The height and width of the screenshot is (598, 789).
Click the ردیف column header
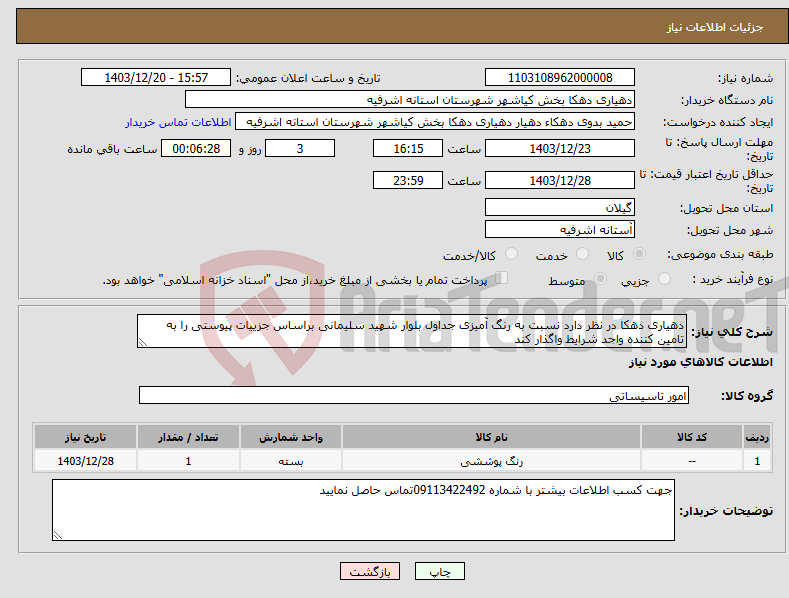coord(757,437)
